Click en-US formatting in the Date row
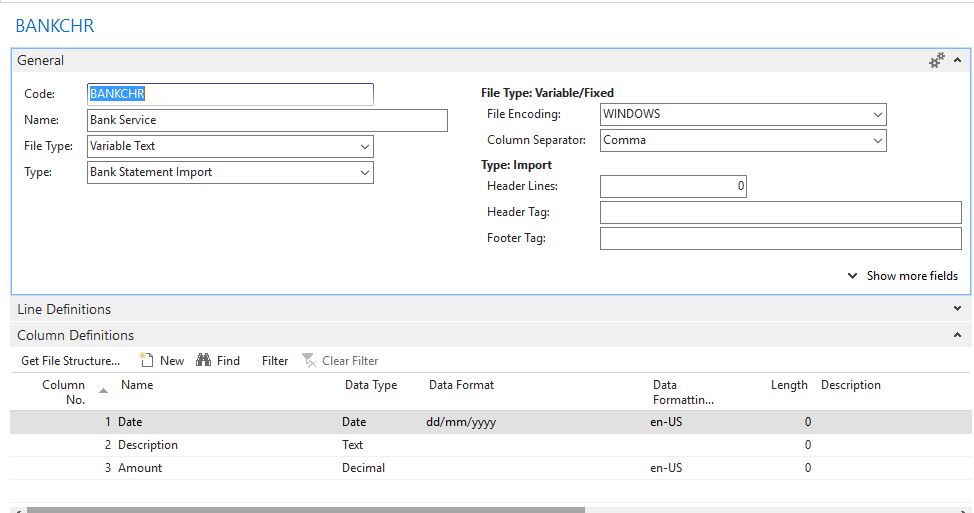Screen dimensions: 974x513 click(666, 422)
